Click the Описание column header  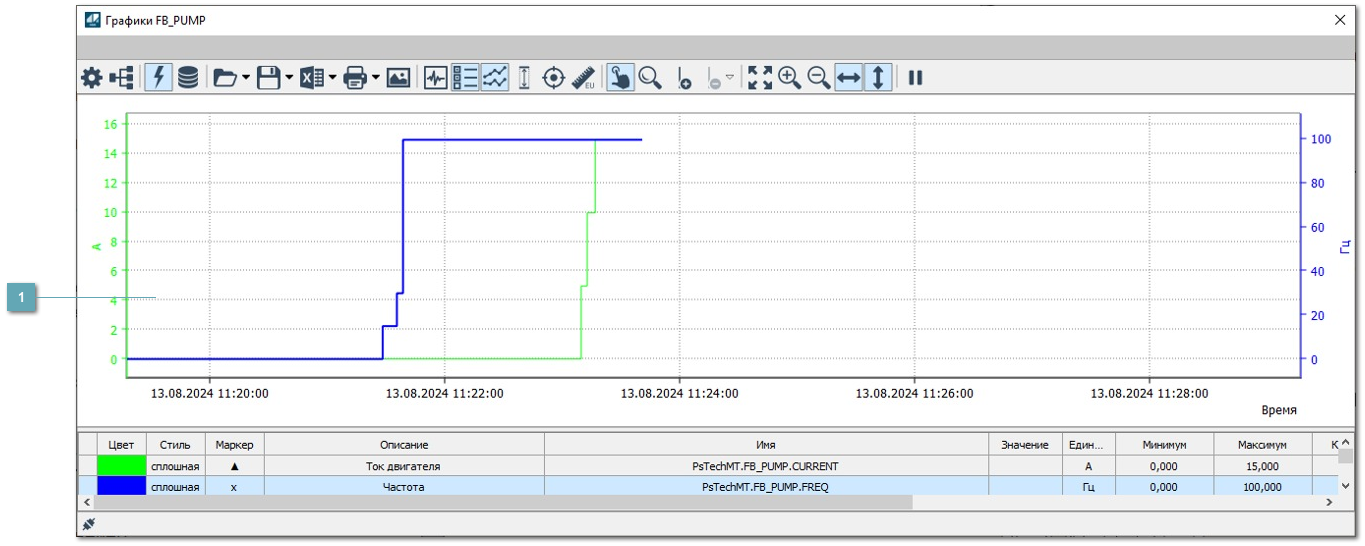coord(403,445)
